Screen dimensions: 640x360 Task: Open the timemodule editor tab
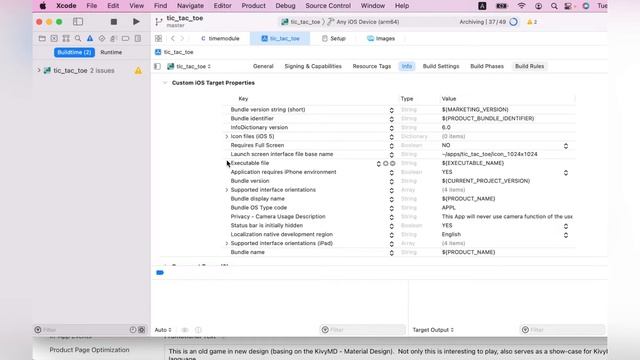(220, 38)
